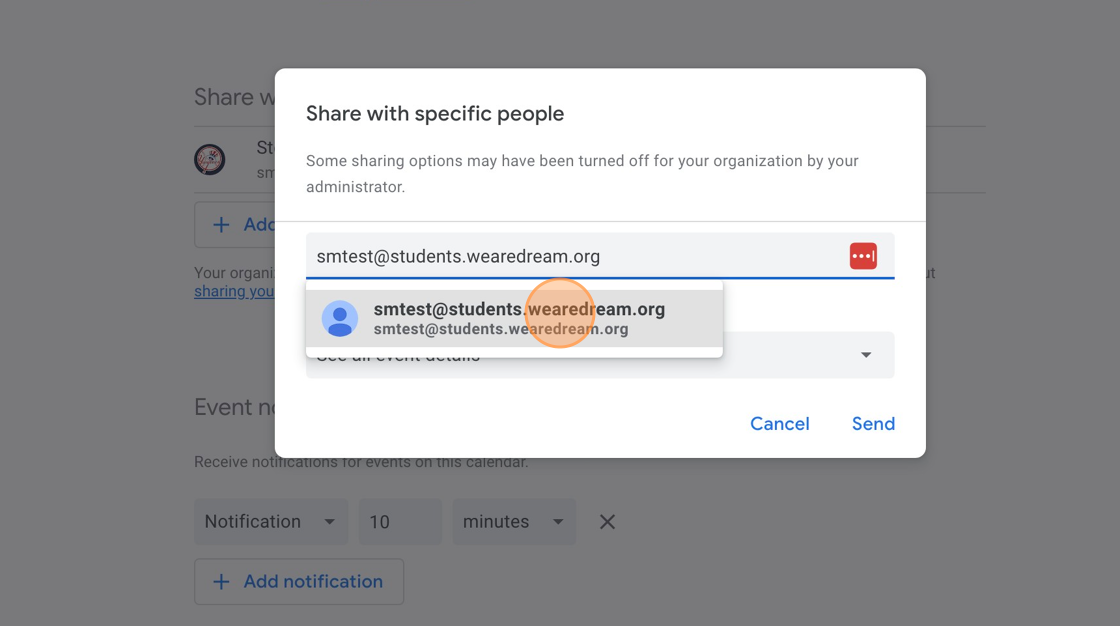Click the calendar owner's round profile picture
Viewport: 1120px width, 626px height.
pyautogui.click(x=210, y=159)
